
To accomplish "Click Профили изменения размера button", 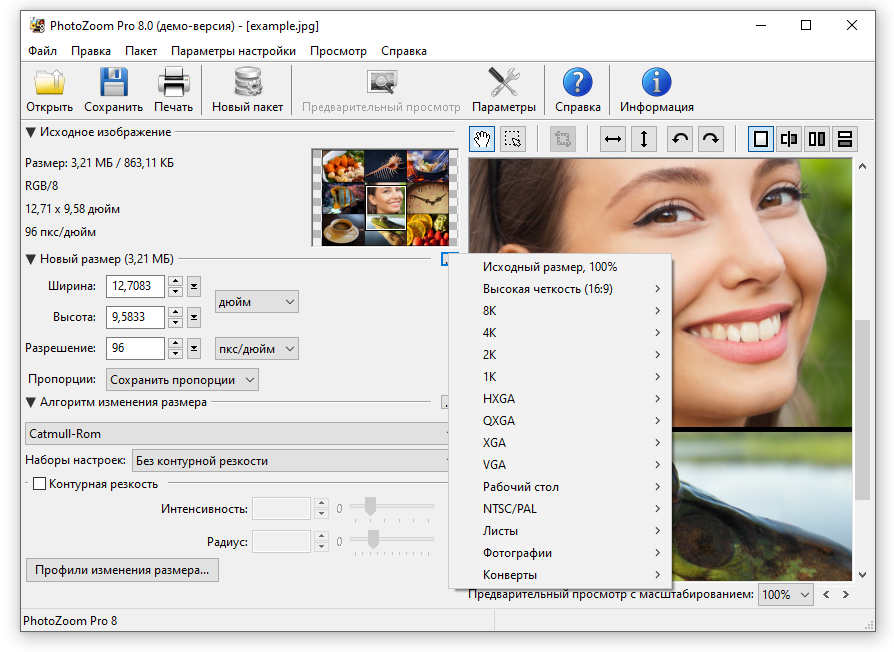I will point(122,570).
